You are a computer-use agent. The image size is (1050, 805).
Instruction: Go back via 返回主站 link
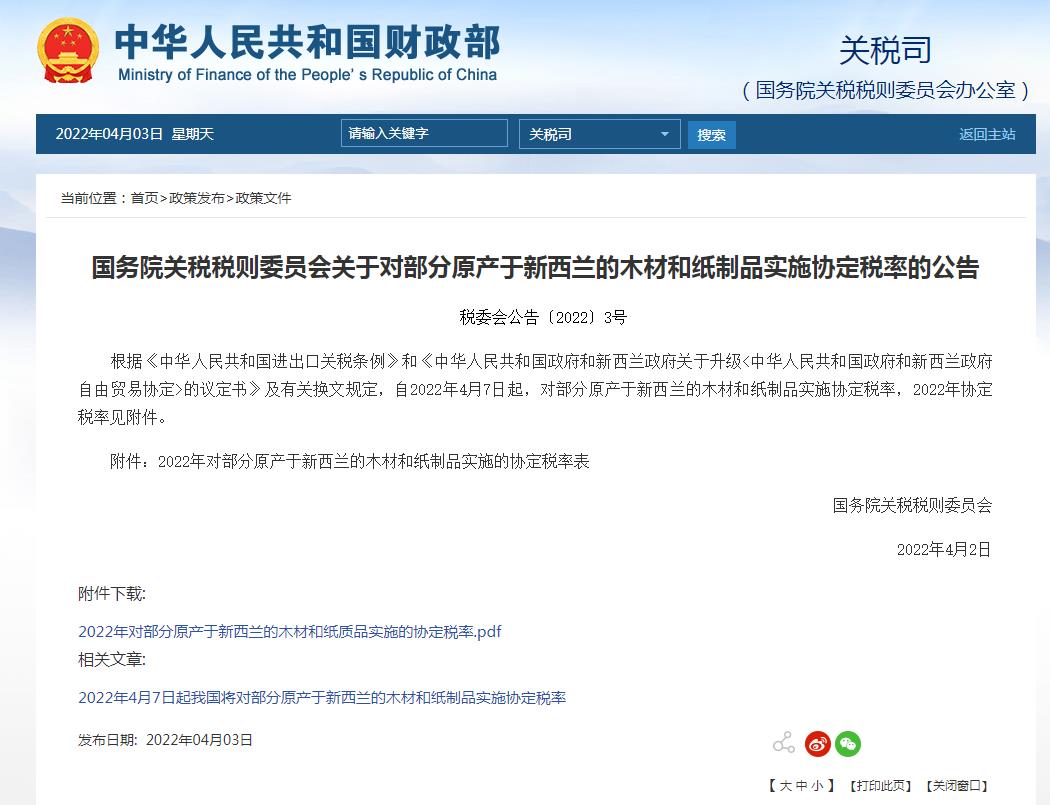point(987,134)
